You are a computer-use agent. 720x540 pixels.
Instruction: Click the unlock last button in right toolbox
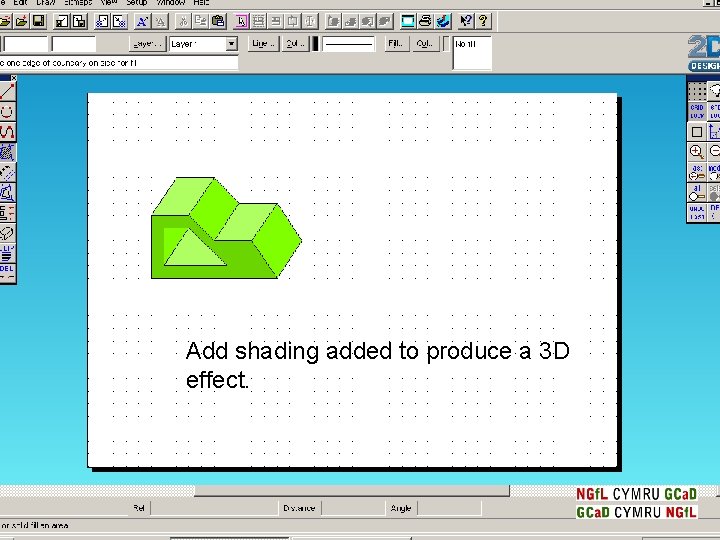(697, 212)
